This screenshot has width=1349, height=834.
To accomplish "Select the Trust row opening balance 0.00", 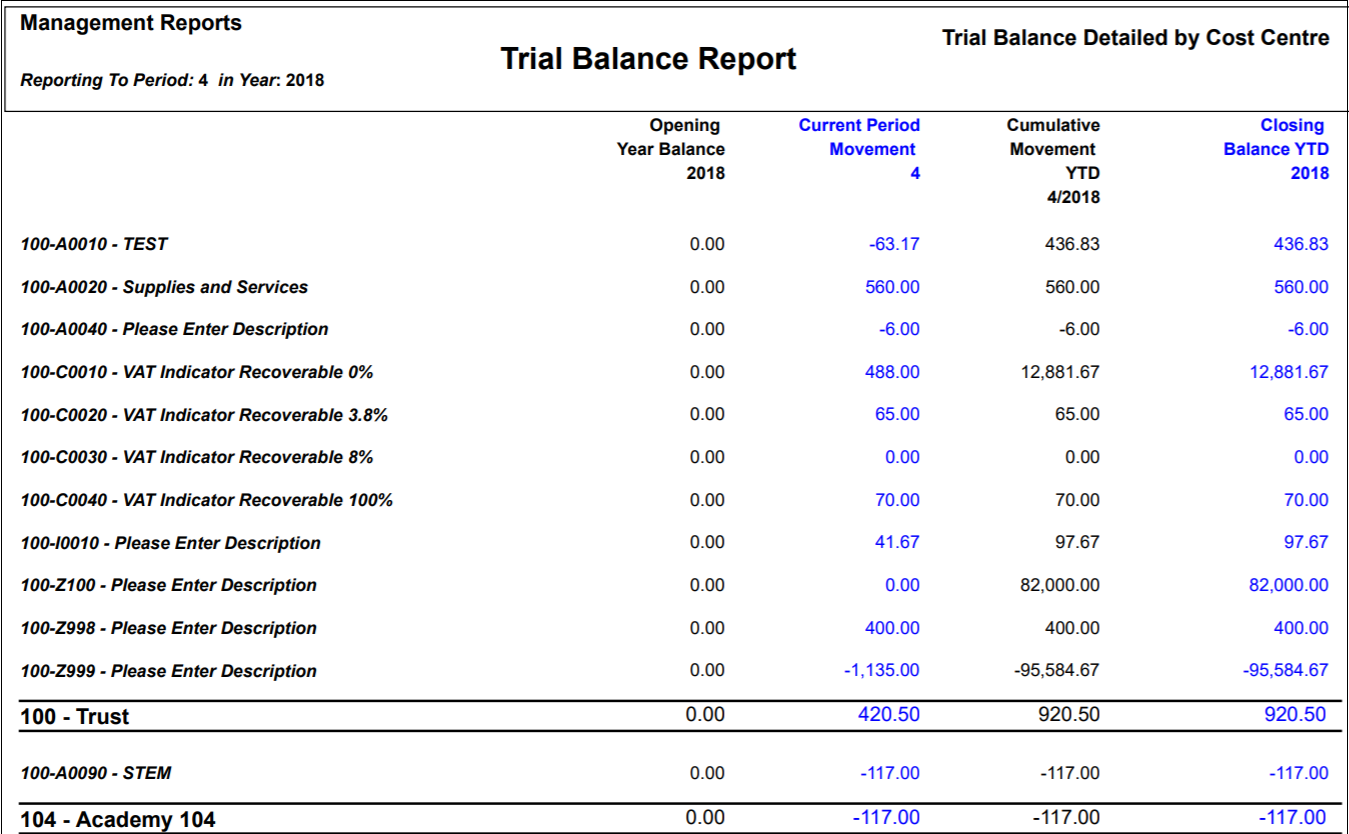I will click(705, 714).
